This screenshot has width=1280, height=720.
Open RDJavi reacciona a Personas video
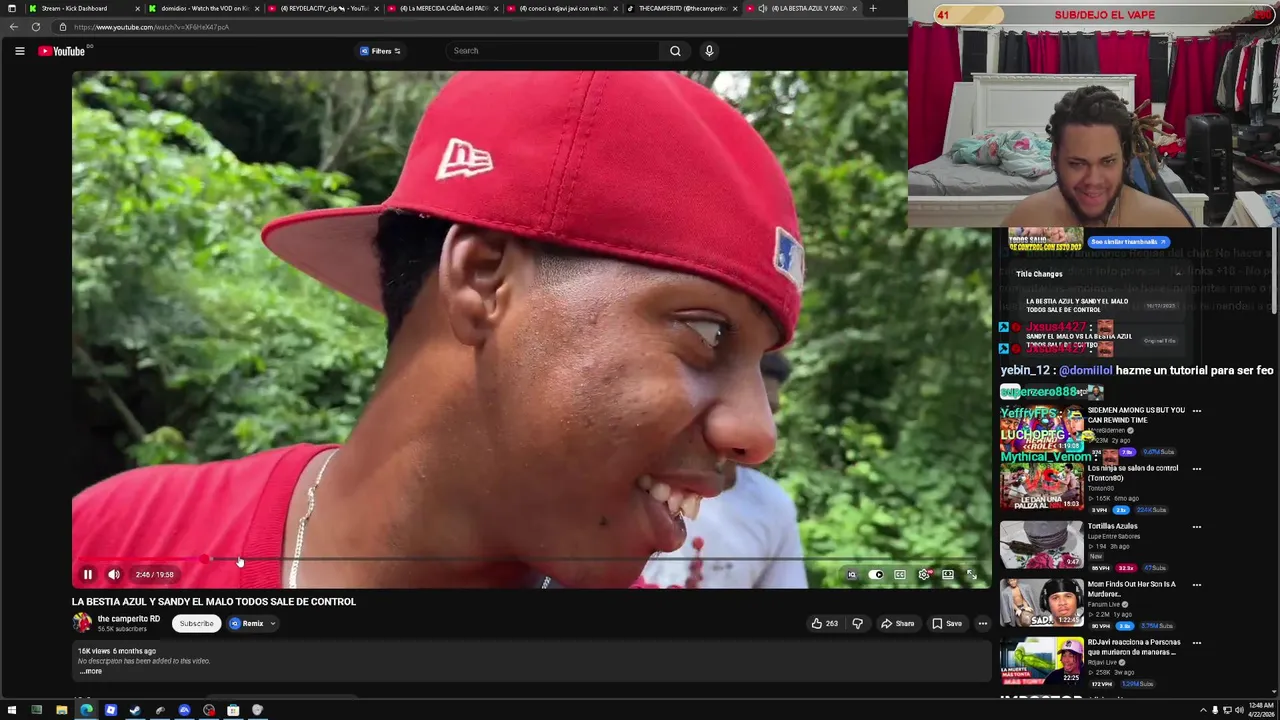pyautogui.click(x=1134, y=647)
